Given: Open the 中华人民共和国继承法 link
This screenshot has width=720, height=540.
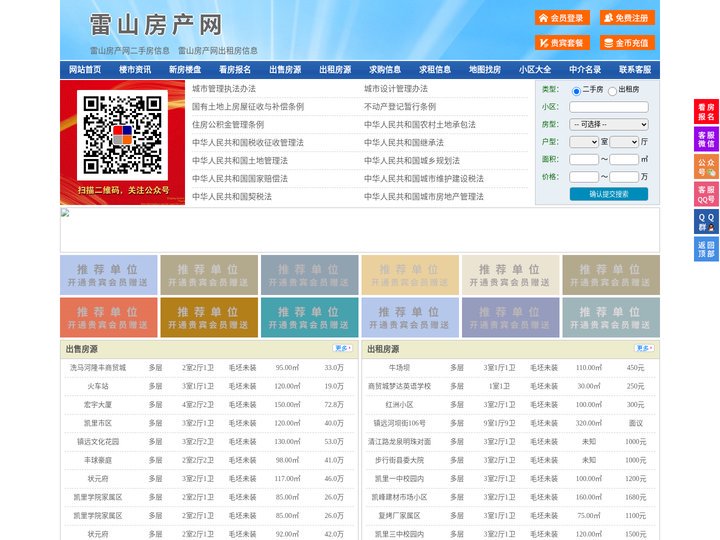Looking at the screenshot, I should click(x=404, y=142).
